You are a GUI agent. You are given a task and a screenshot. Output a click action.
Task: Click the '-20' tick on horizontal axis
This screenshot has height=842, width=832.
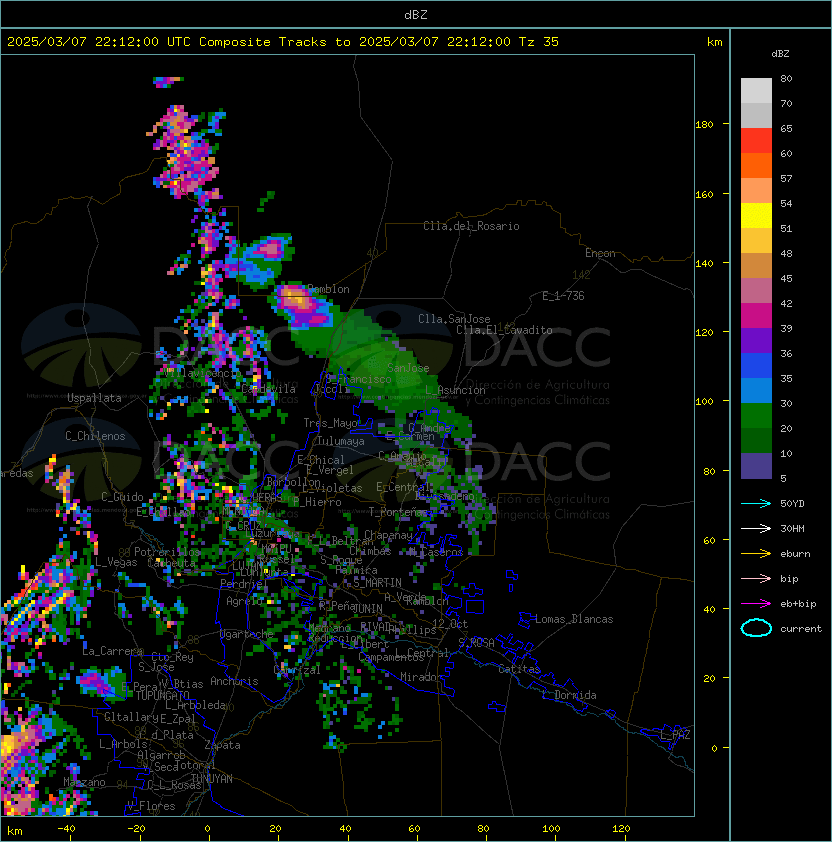(x=135, y=829)
